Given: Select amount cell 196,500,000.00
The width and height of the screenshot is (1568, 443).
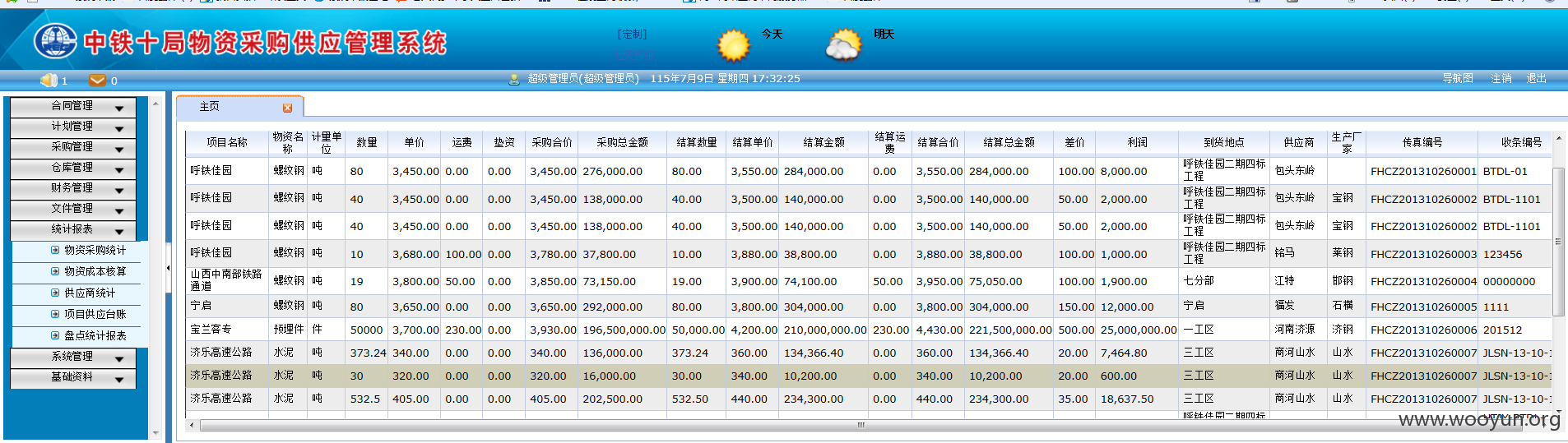Looking at the screenshot, I should 624,330.
